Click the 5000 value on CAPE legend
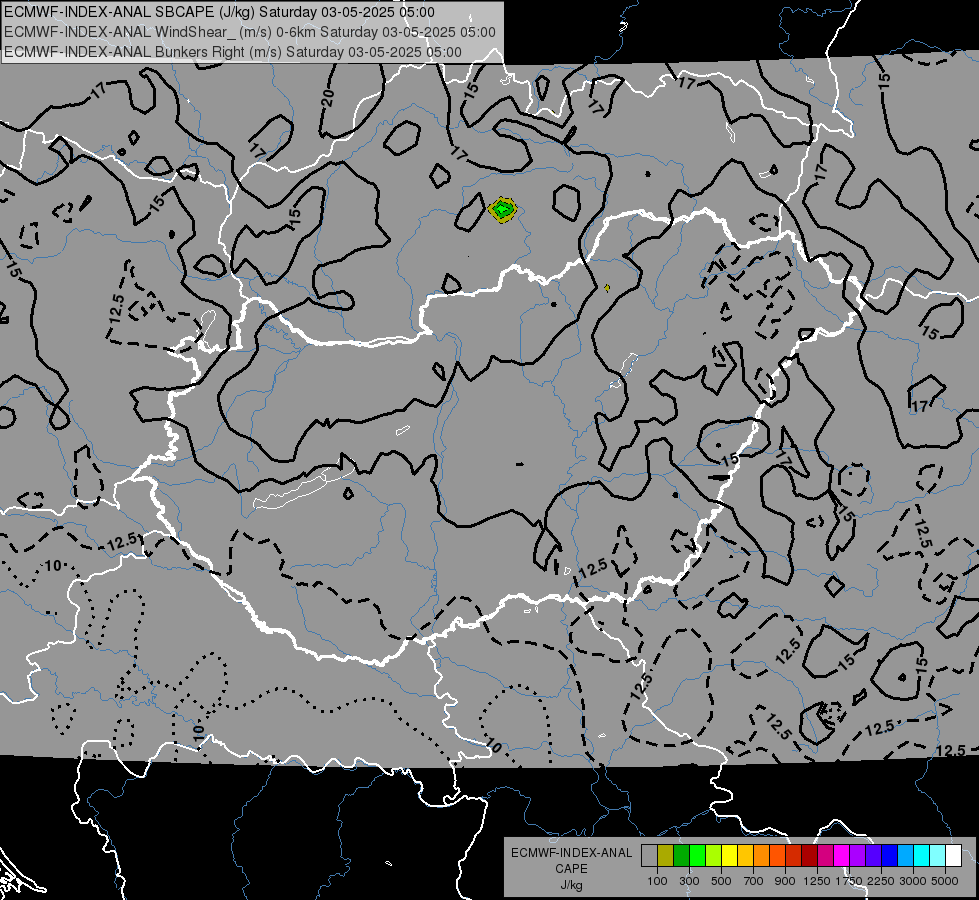Viewport: 979px width, 900px height. [945, 881]
